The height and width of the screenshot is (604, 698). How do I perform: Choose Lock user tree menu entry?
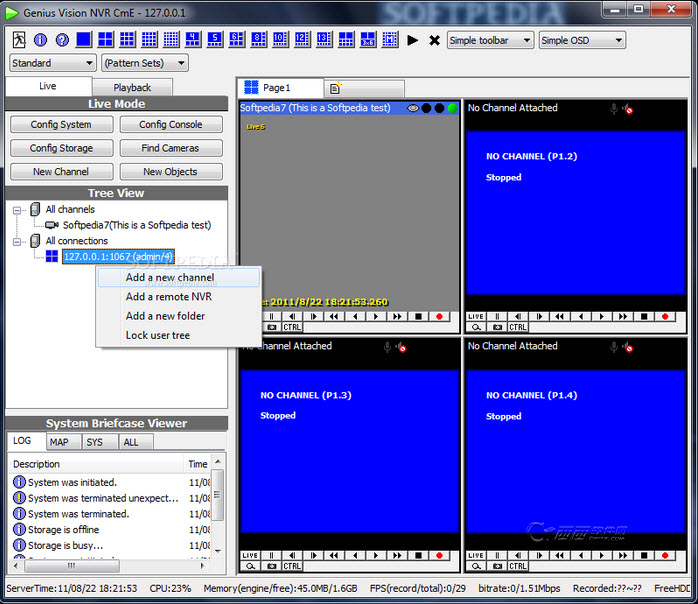[179, 335]
